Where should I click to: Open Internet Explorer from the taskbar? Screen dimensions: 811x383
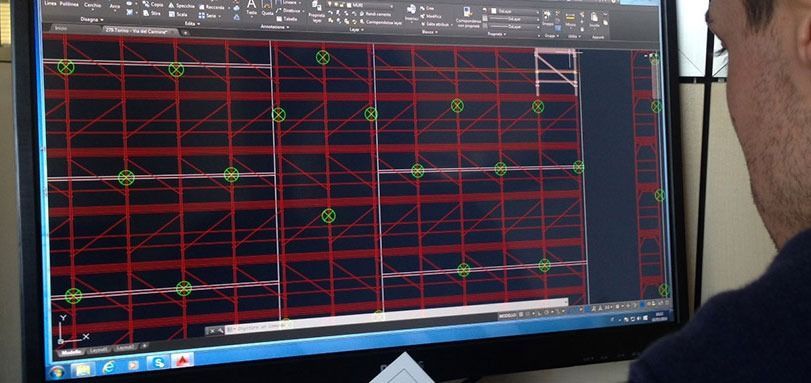click(x=109, y=367)
